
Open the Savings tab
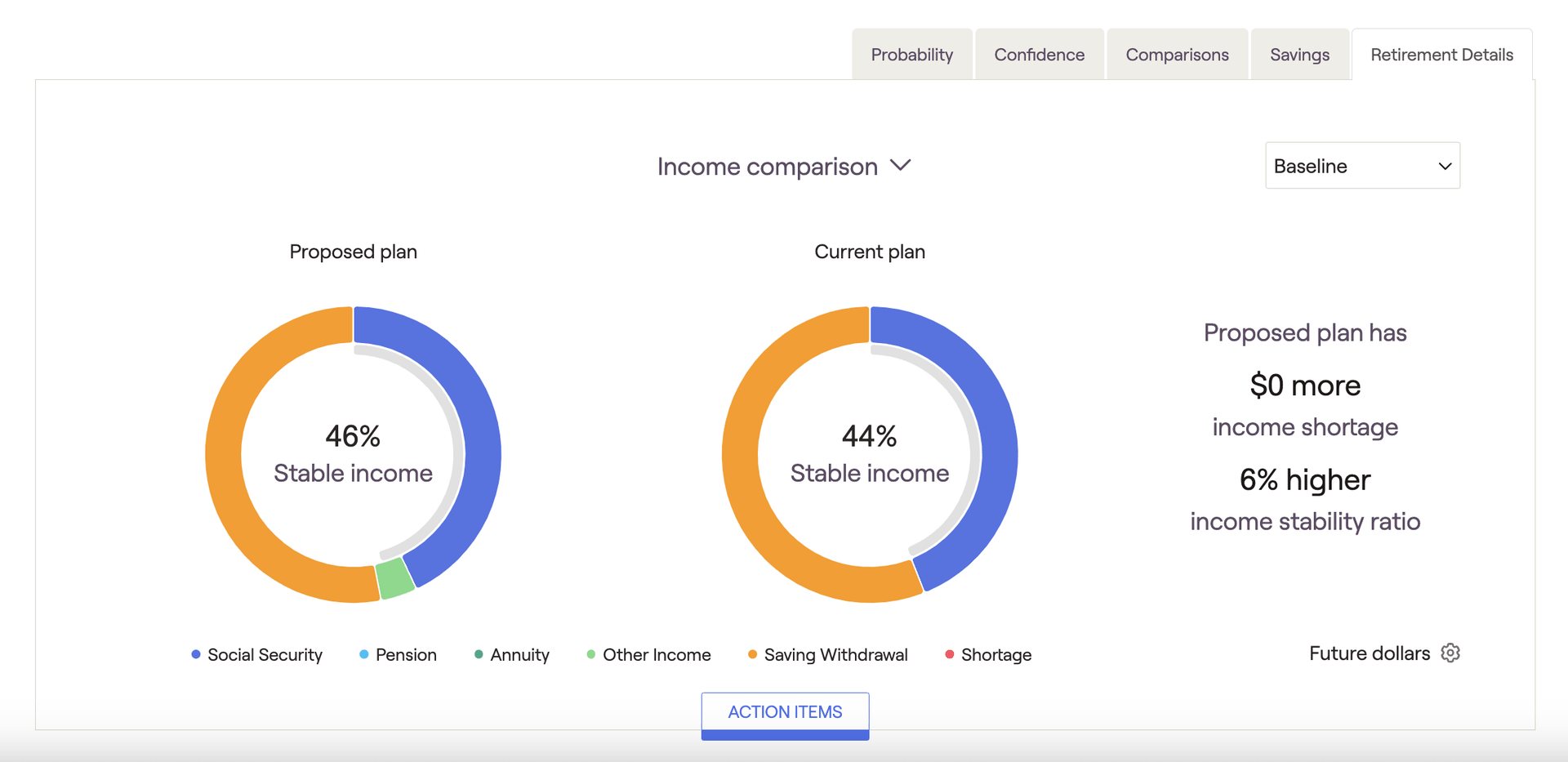click(x=1299, y=55)
